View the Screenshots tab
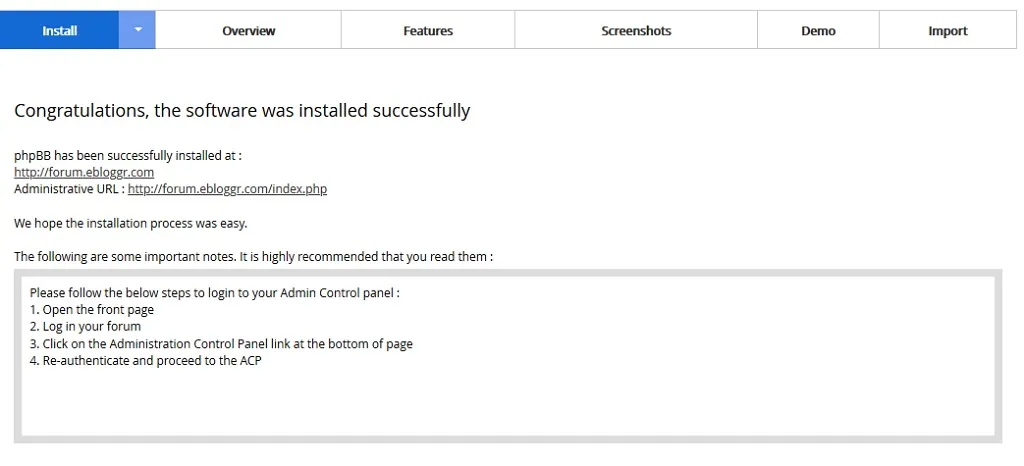This screenshot has width=1024, height=466. (x=636, y=30)
